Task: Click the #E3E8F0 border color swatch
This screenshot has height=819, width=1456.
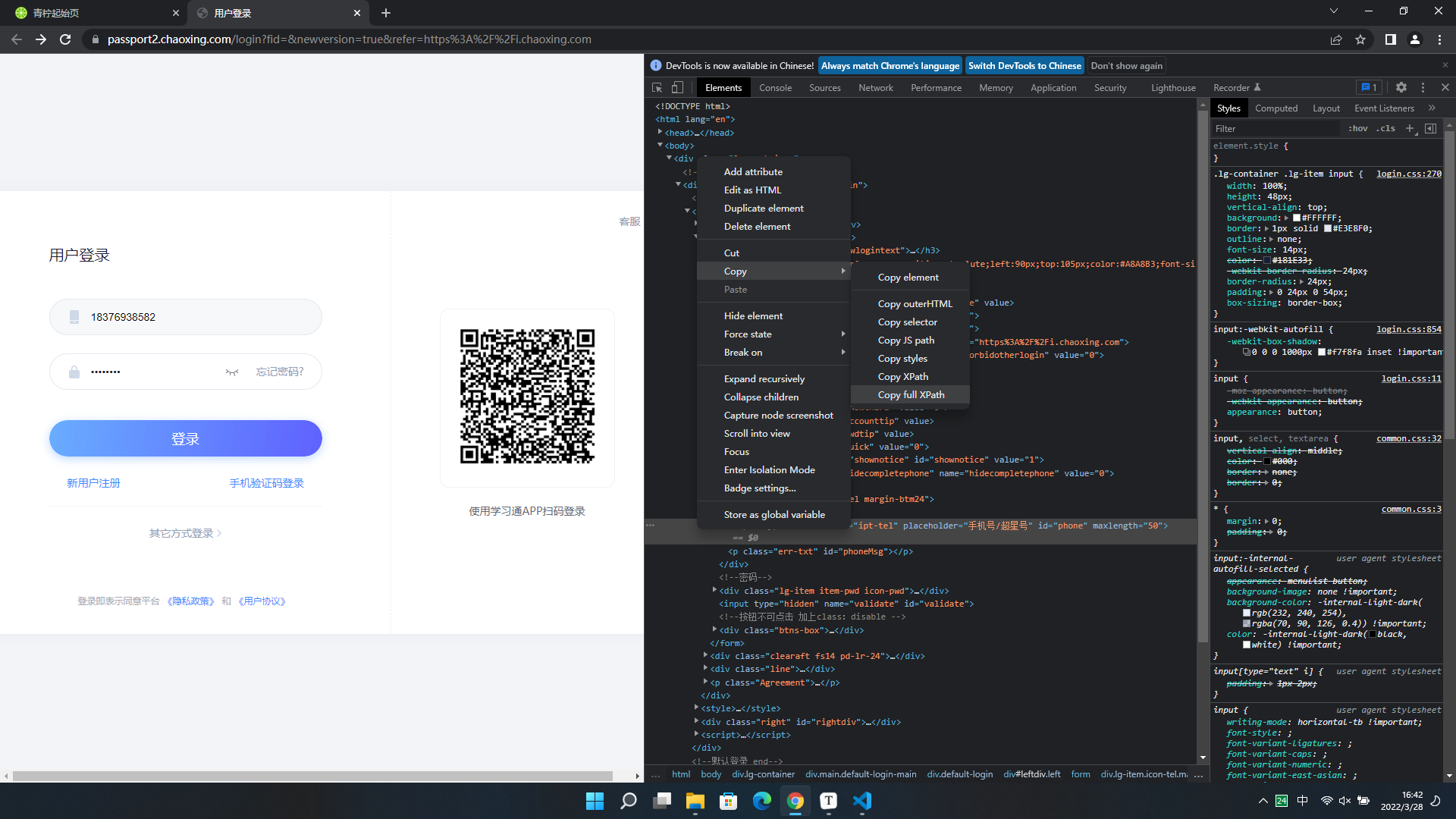Action: point(1328,228)
